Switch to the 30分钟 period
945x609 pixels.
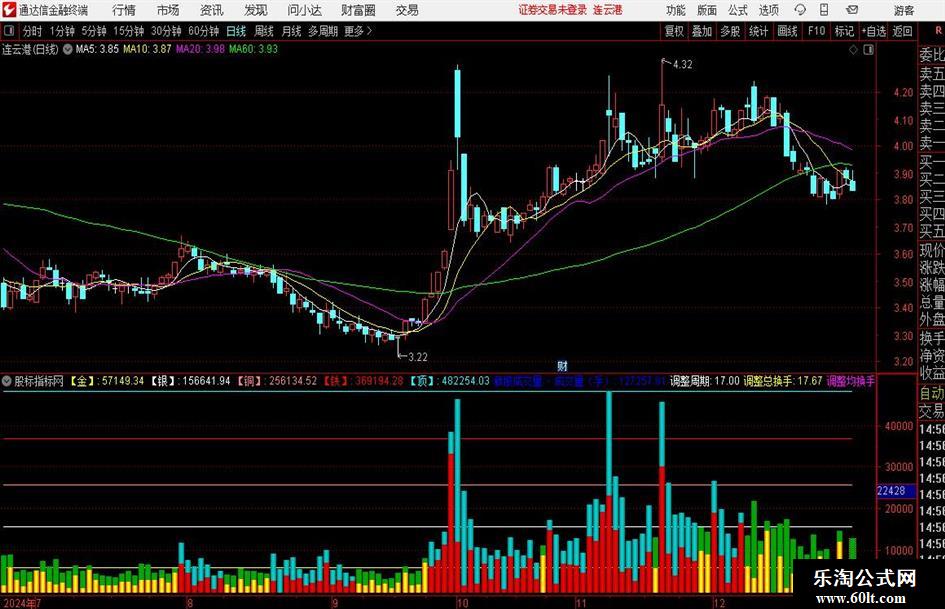166,31
